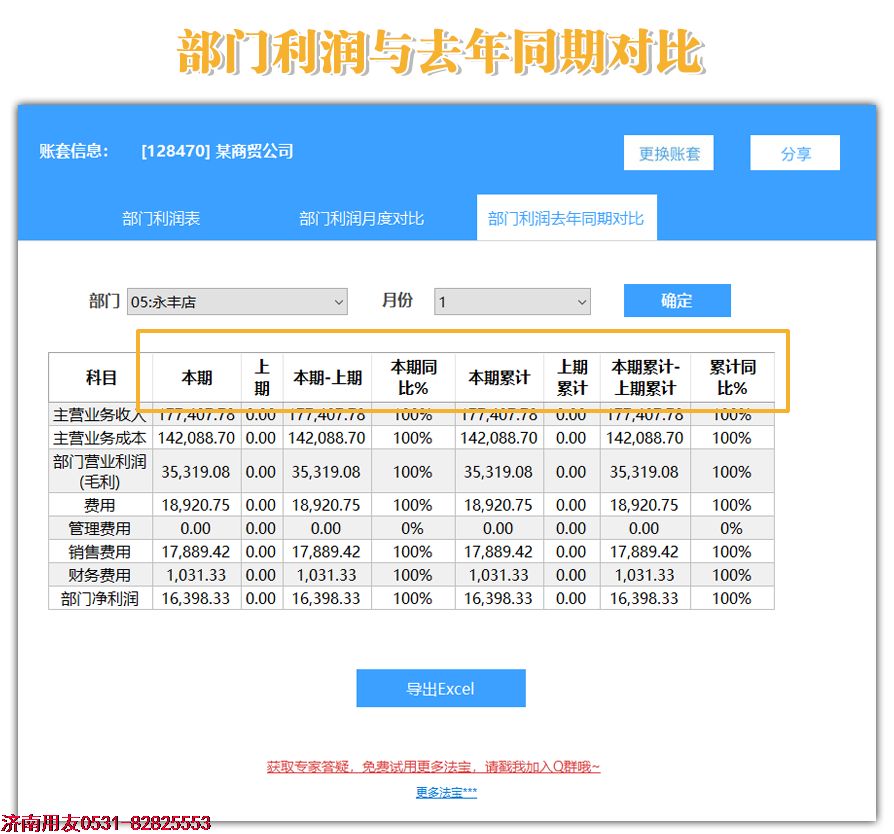Switch to the 部门利润表 tab
The image size is (894, 834).
(161, 218)
